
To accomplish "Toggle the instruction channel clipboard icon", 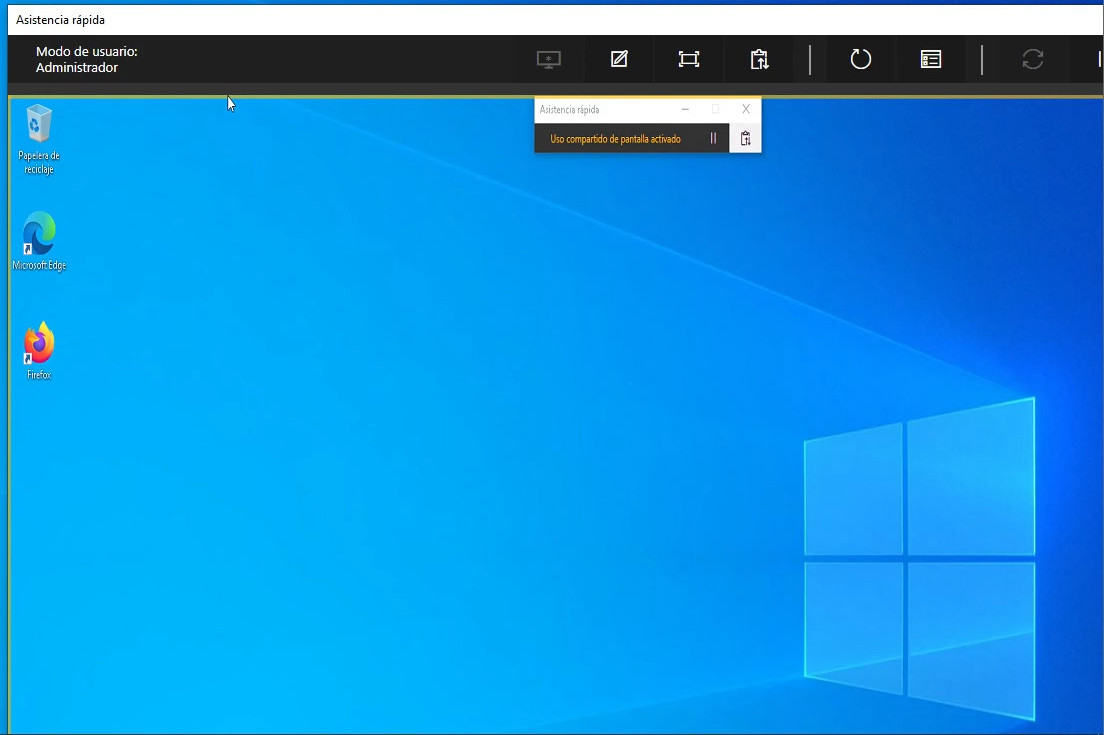I will pos(759,59).
